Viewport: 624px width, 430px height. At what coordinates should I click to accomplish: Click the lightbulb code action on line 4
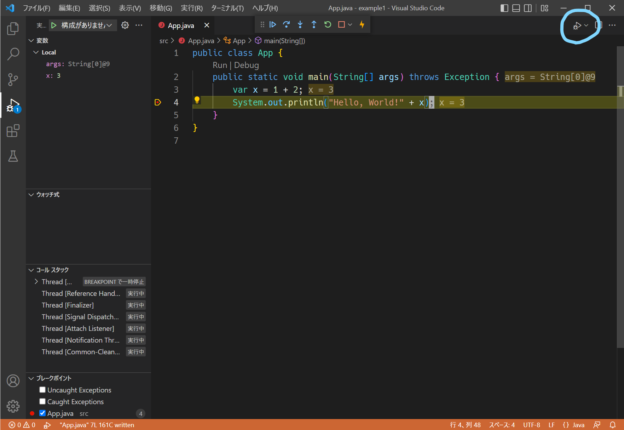[197, 100]
